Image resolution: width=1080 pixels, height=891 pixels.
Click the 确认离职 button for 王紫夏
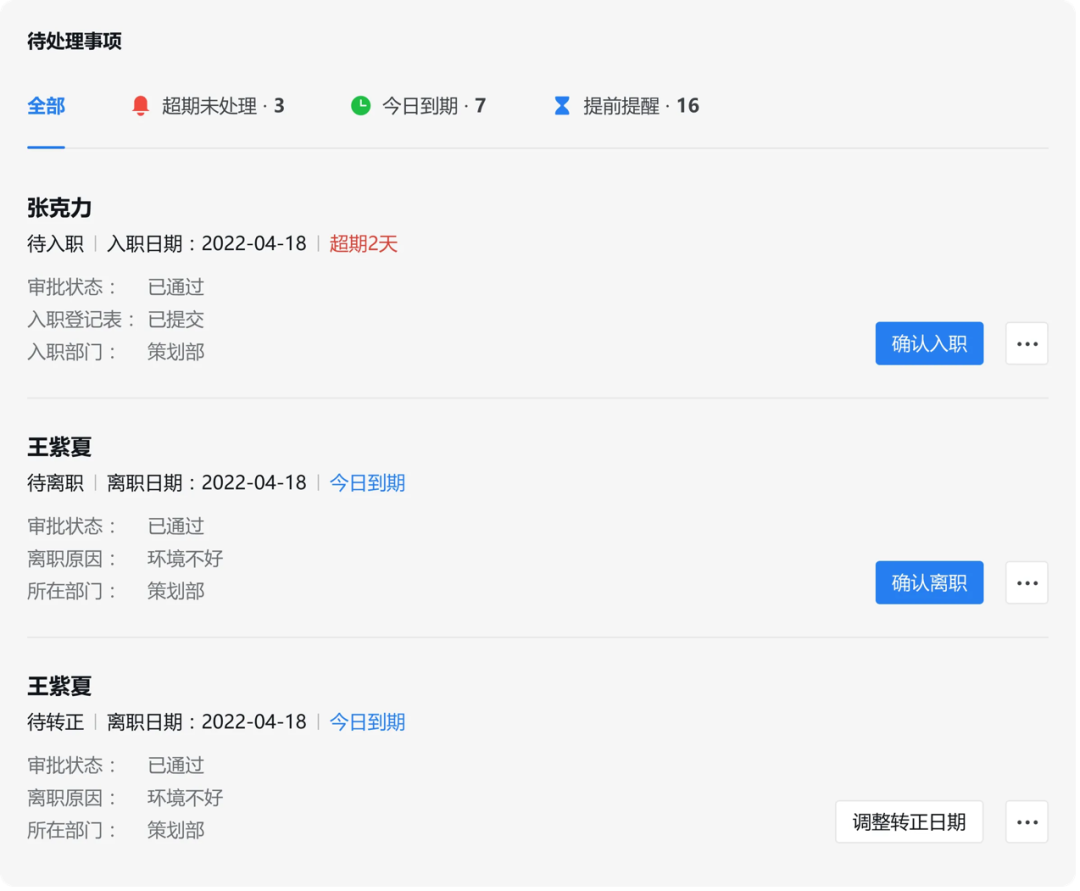pos(929,583)
